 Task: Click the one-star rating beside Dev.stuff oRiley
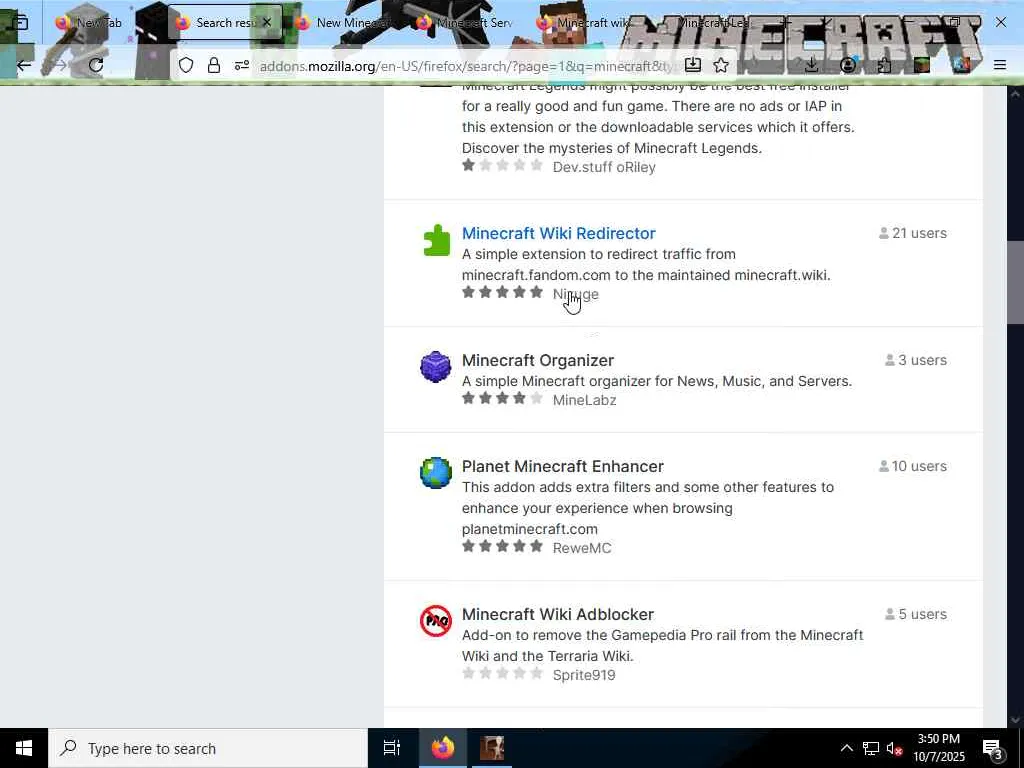pyautogui.click(x=502, y=165)
